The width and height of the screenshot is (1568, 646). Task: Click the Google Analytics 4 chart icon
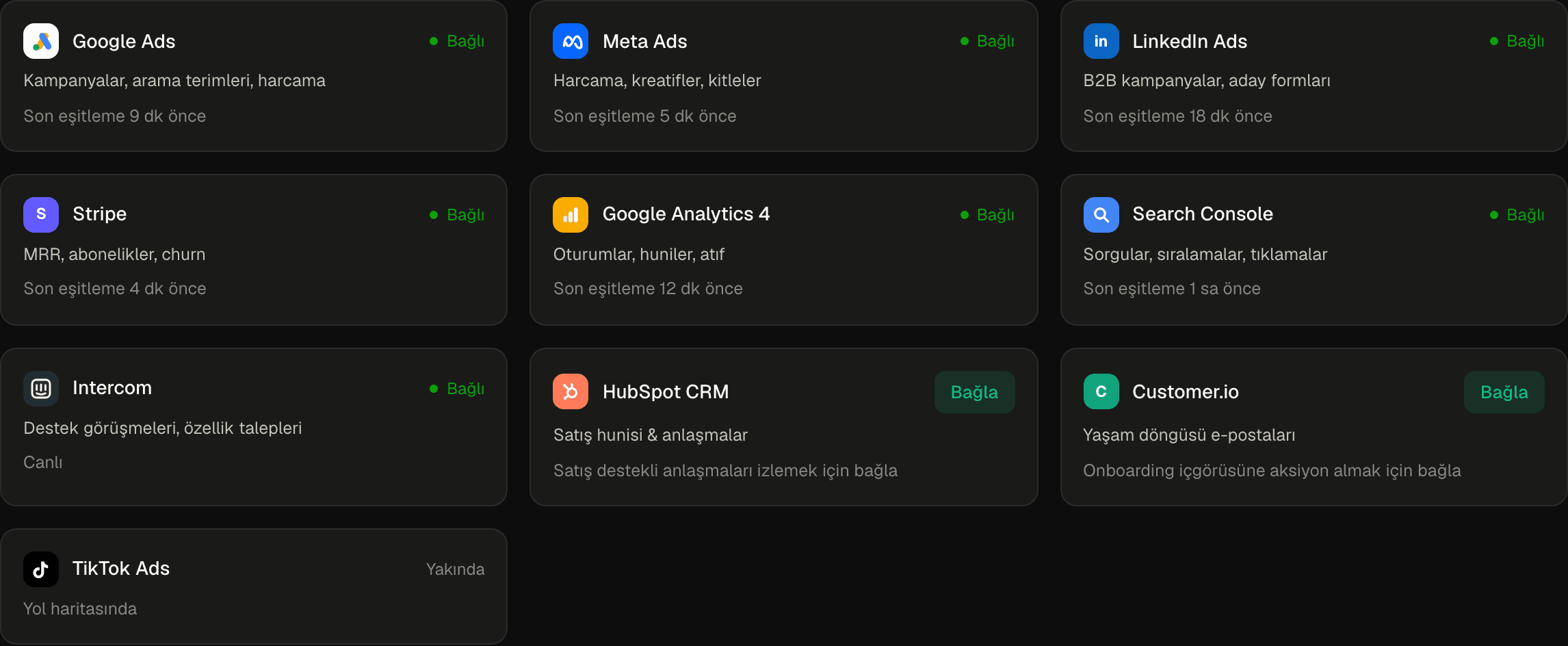(x=571, y=215)
